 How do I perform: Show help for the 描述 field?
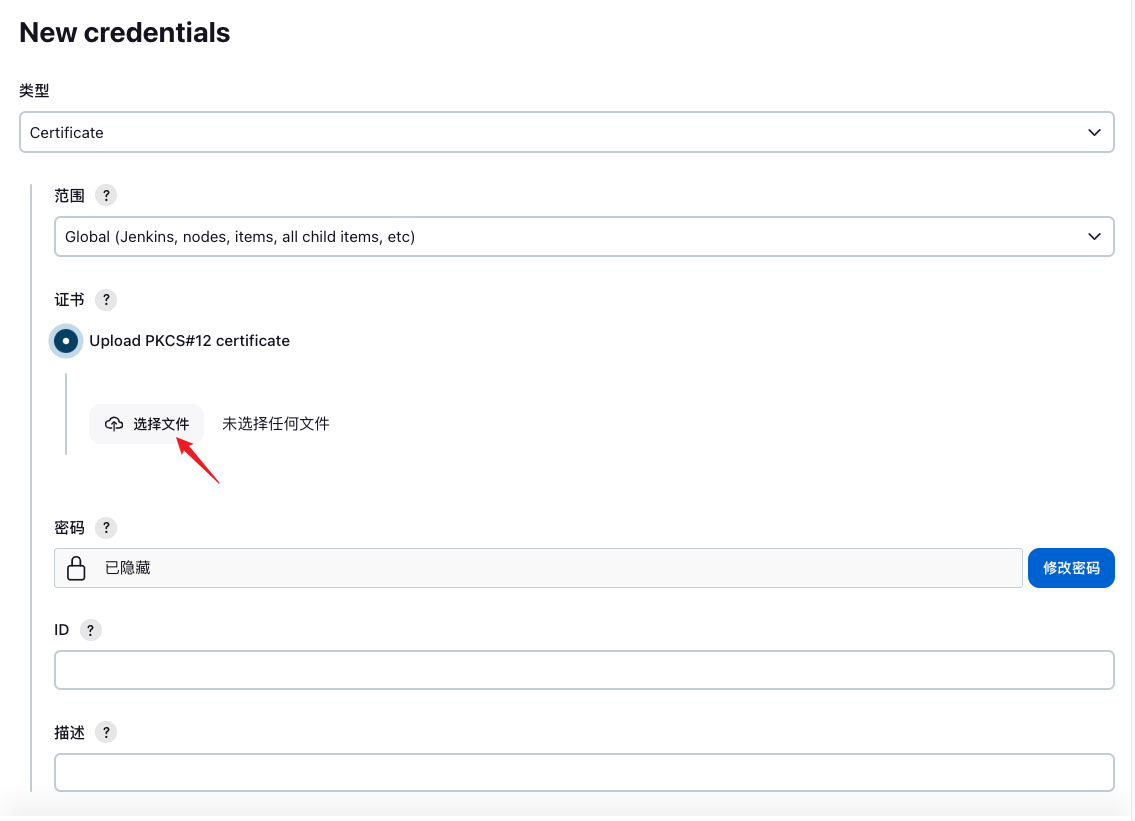(x=106, y=732)
